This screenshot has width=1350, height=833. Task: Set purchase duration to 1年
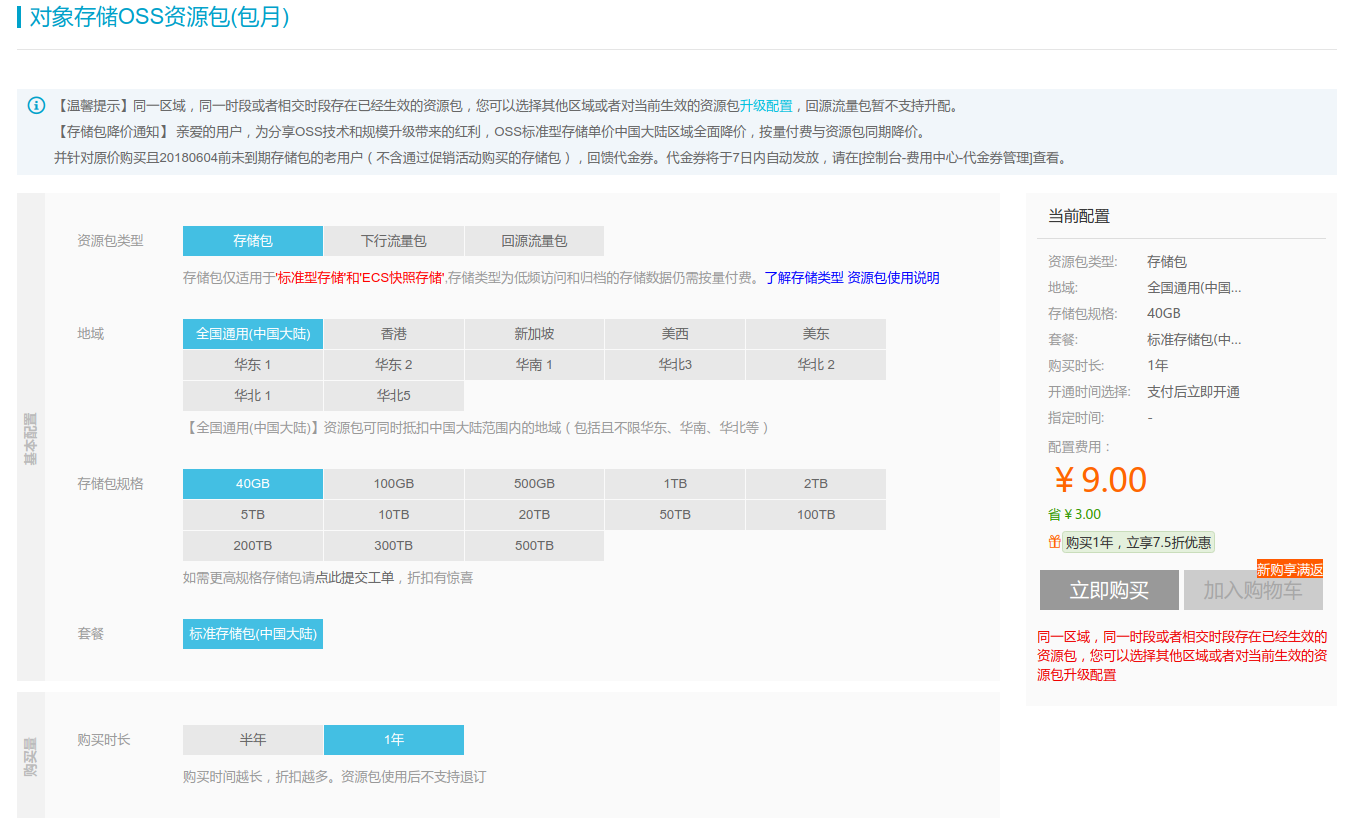pos(394,740)
